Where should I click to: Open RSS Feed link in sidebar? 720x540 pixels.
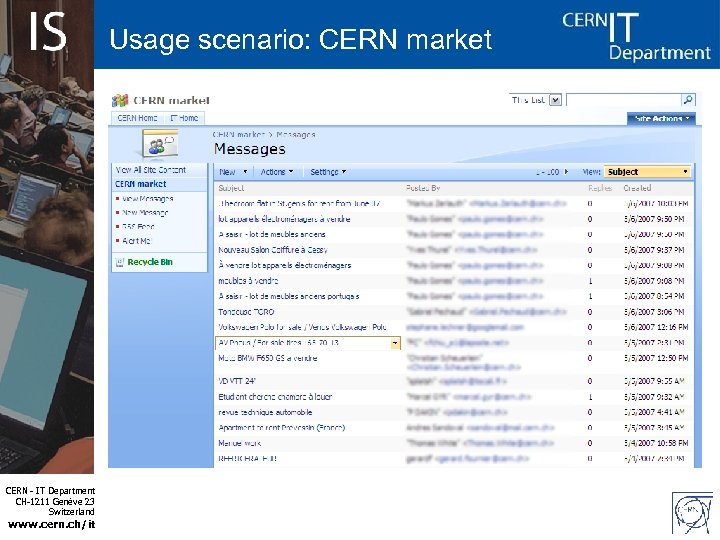click(x=138, y=227)
